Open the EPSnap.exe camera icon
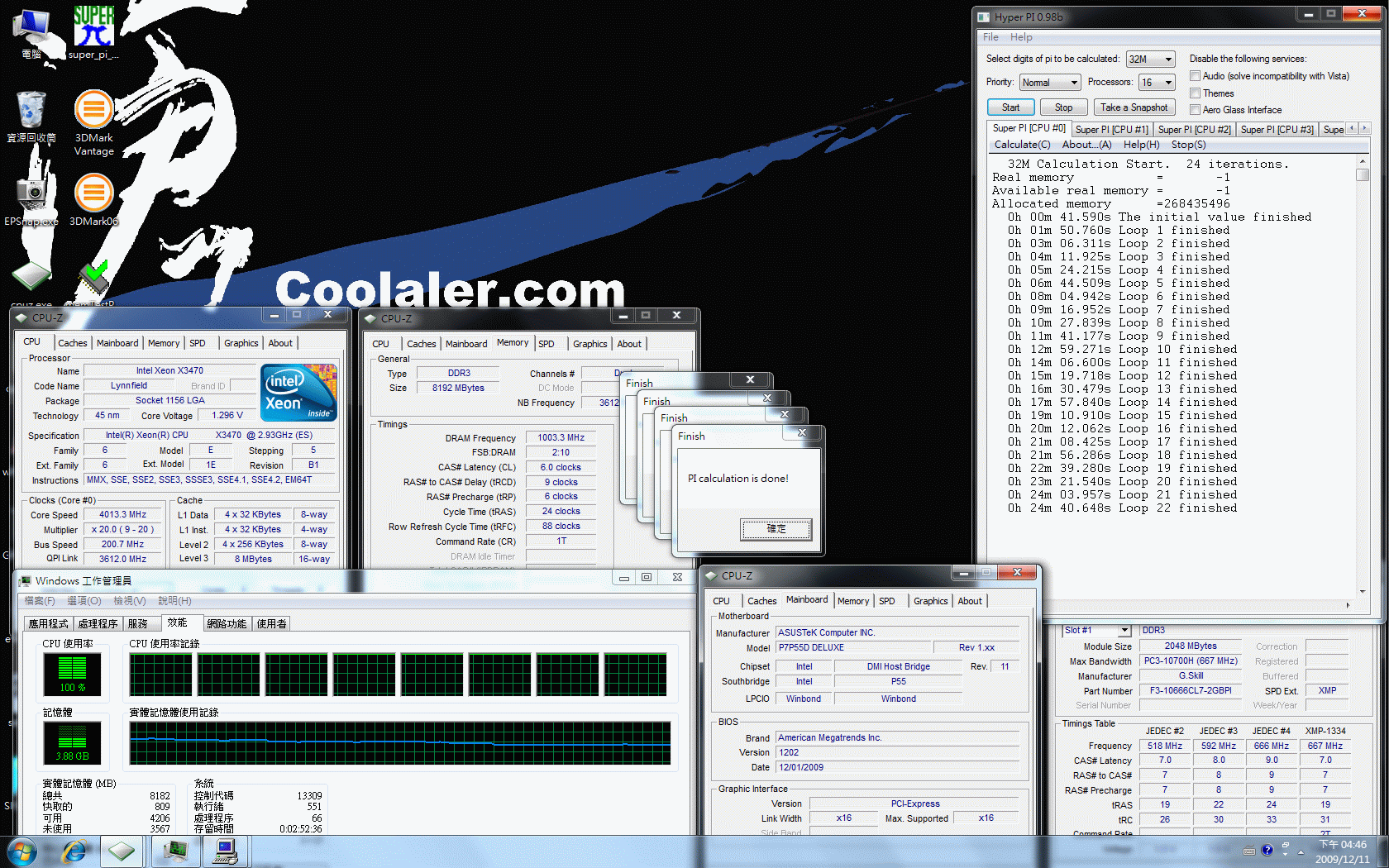The width and height of the screenshot is (1389, 868). pos(31,199)
